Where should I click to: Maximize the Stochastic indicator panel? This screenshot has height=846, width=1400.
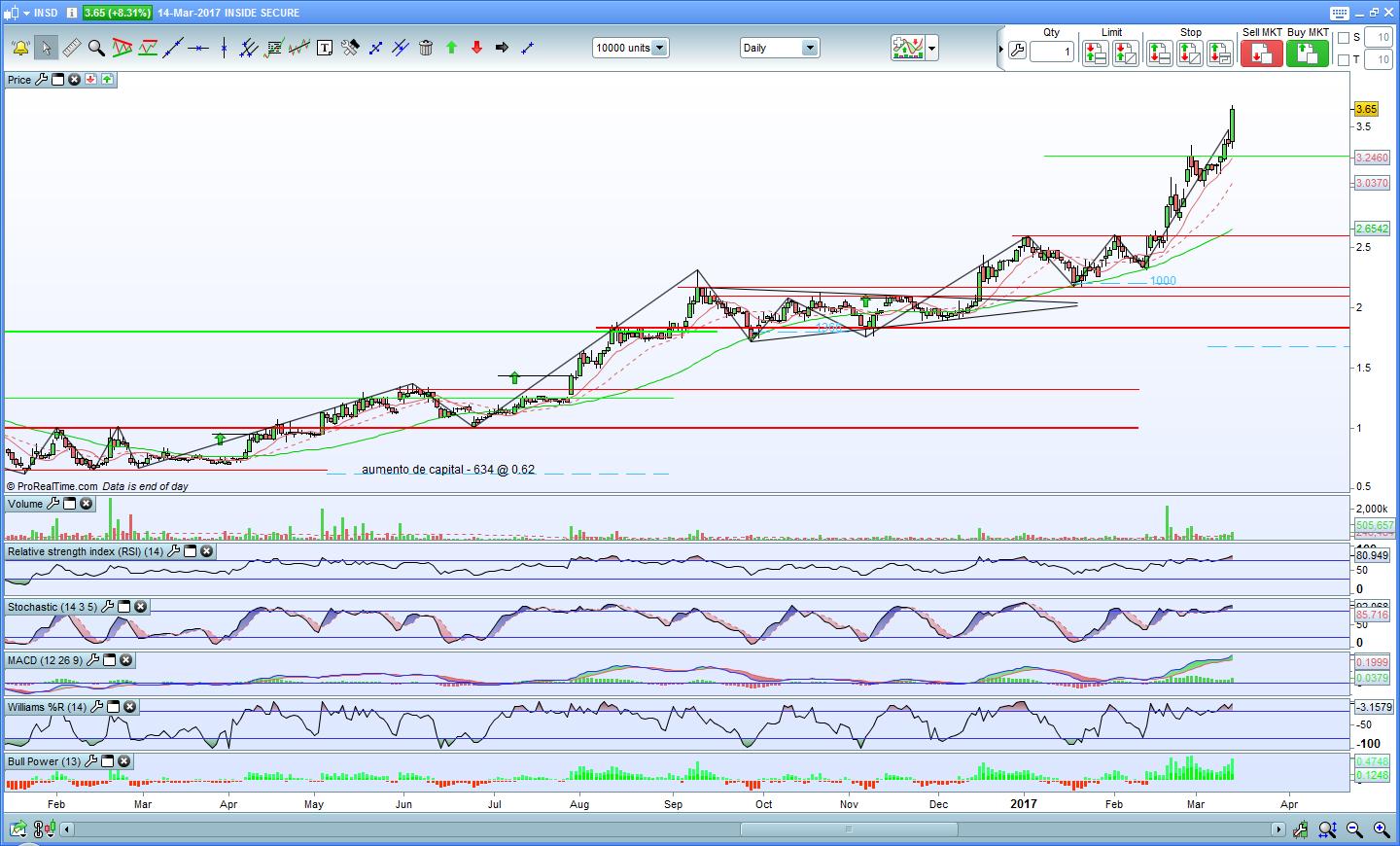click(x=124, y=607)
